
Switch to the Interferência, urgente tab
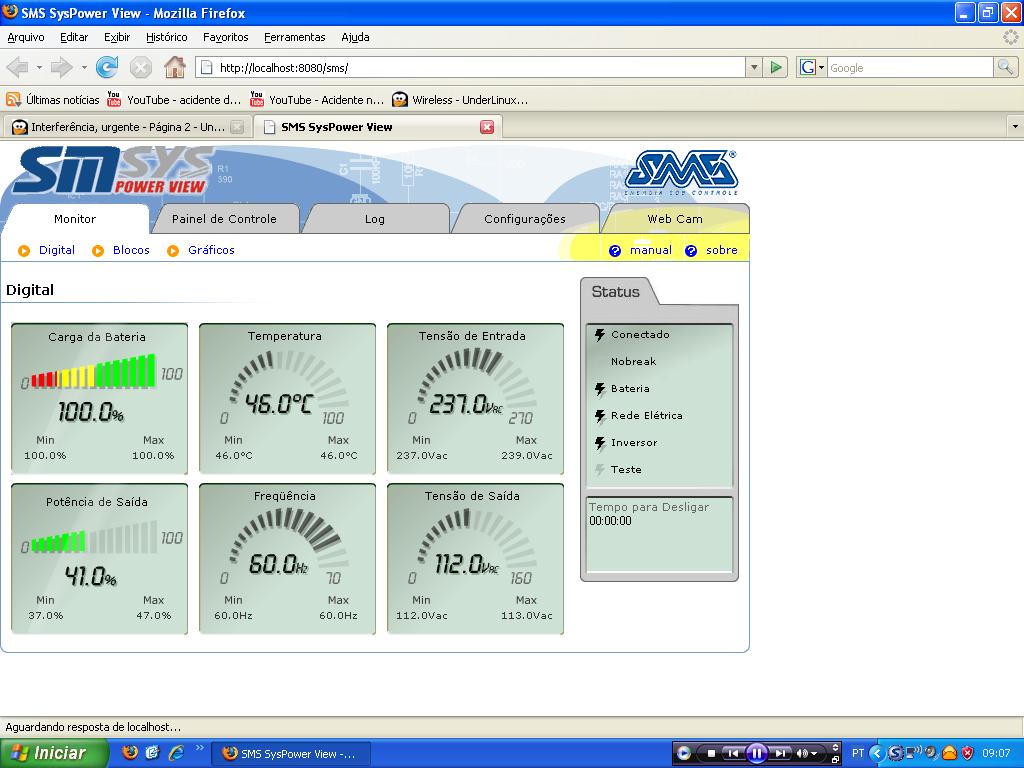pos(127,127)
